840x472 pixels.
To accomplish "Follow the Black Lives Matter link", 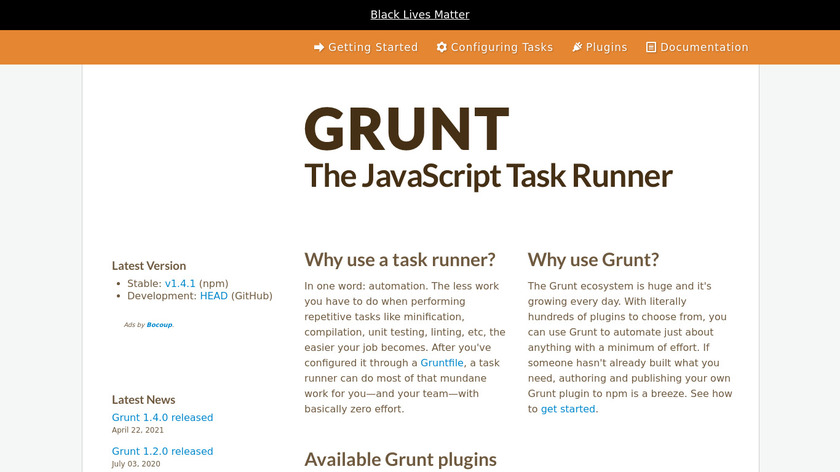I will click(420, 14).
